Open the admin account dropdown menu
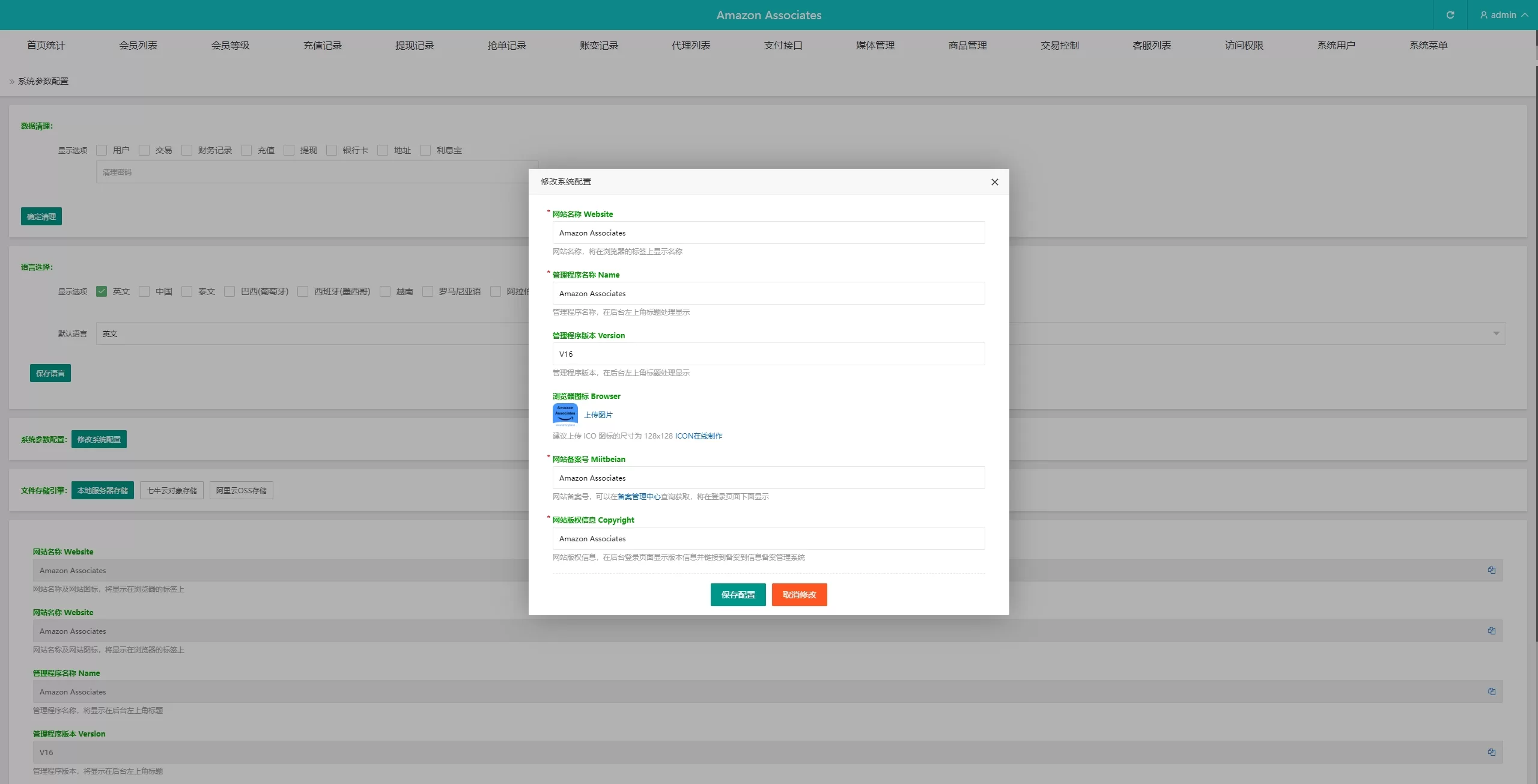The width and height of the screenshot is (1538, 784). pos(1504,15)
